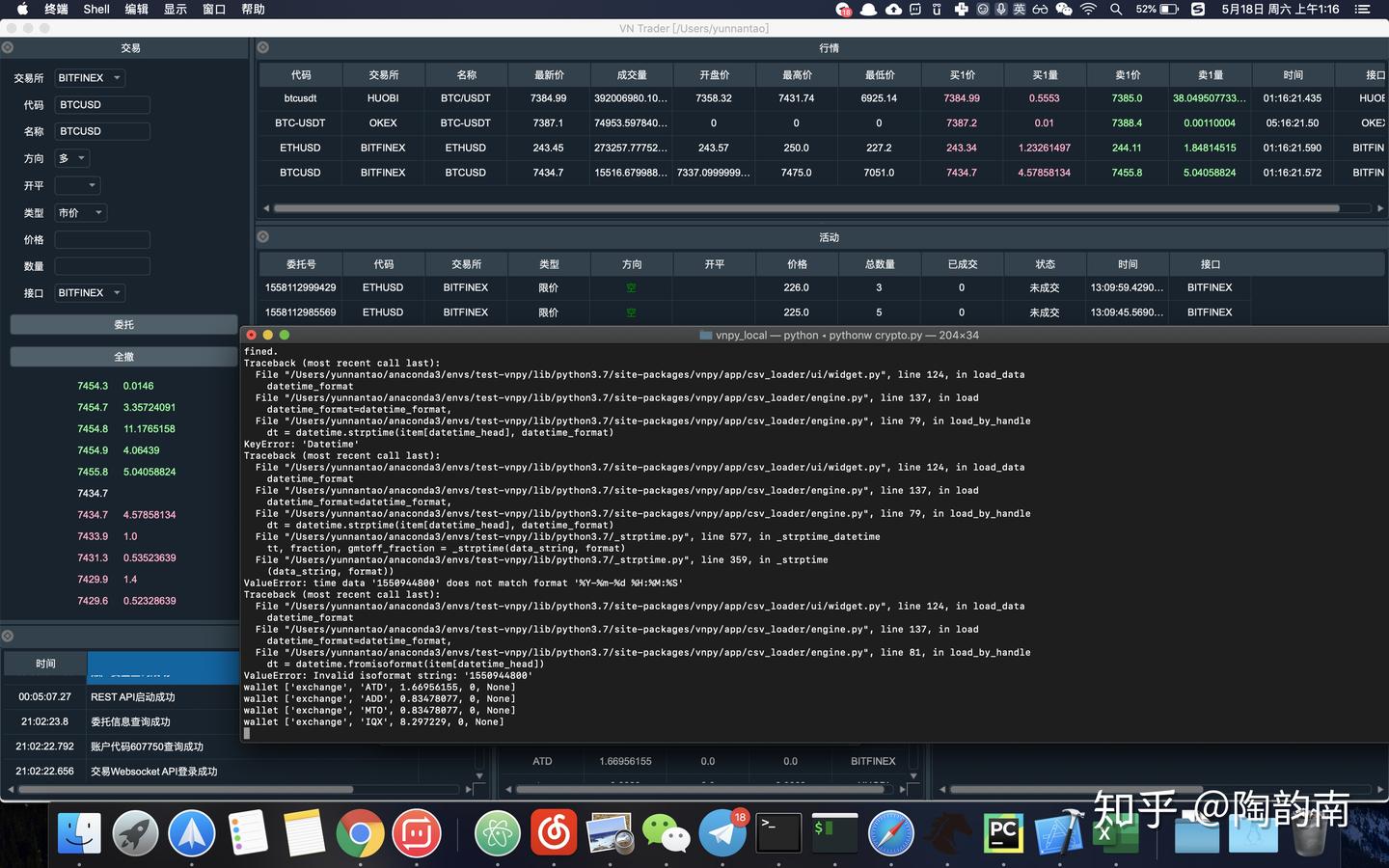Open the 接口 gateway dropdown

[90, 292]
